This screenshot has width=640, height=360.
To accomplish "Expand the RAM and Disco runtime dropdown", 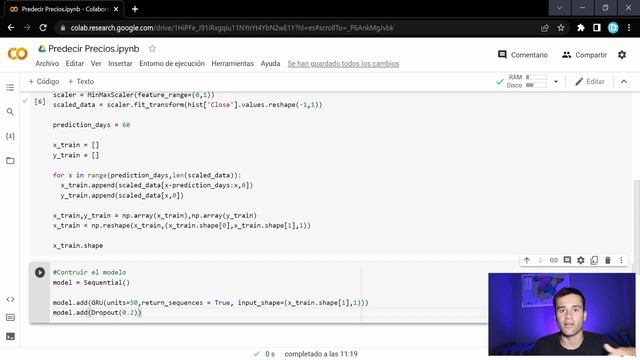I will click(x=556, y=82).
